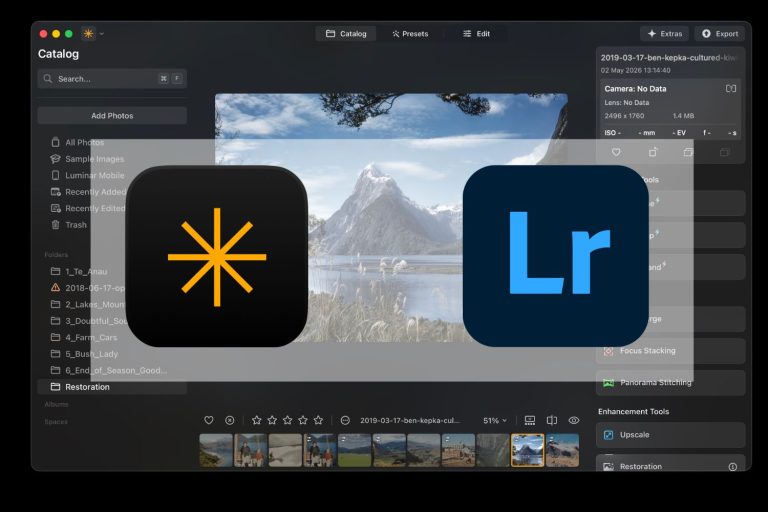Click the square-with-dot icon in info panel
This screenshot has width=768, height=512.
[653, 152]
